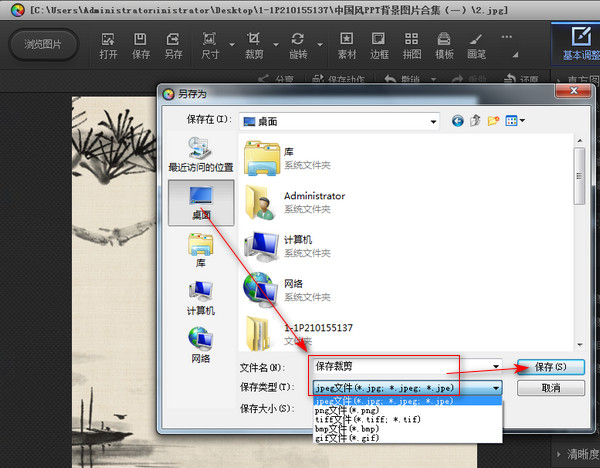This screenshot has height=468, width=600.
Task: Select 网络 system folder in file list
Action: click(x=288, y=290)
